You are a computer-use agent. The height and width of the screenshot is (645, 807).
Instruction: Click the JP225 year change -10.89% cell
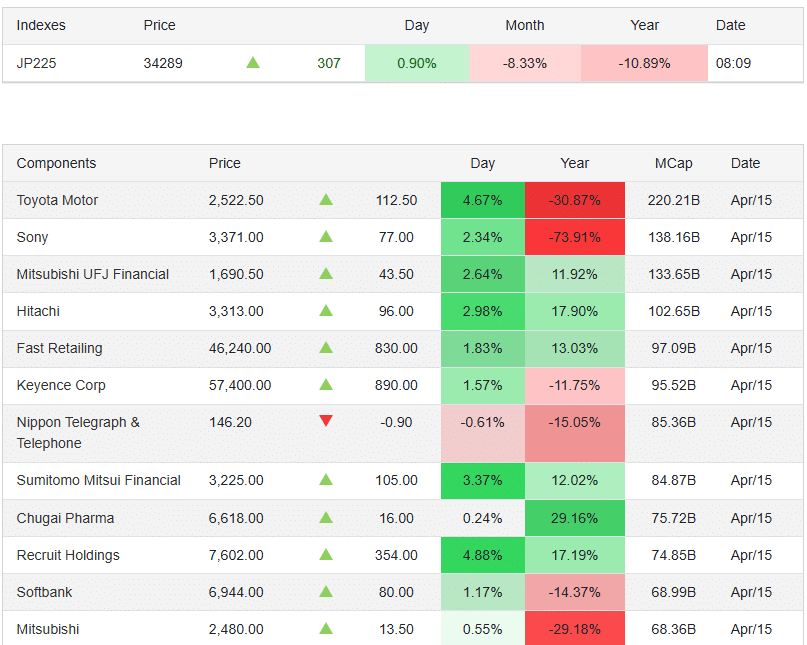tap(644, 63)
